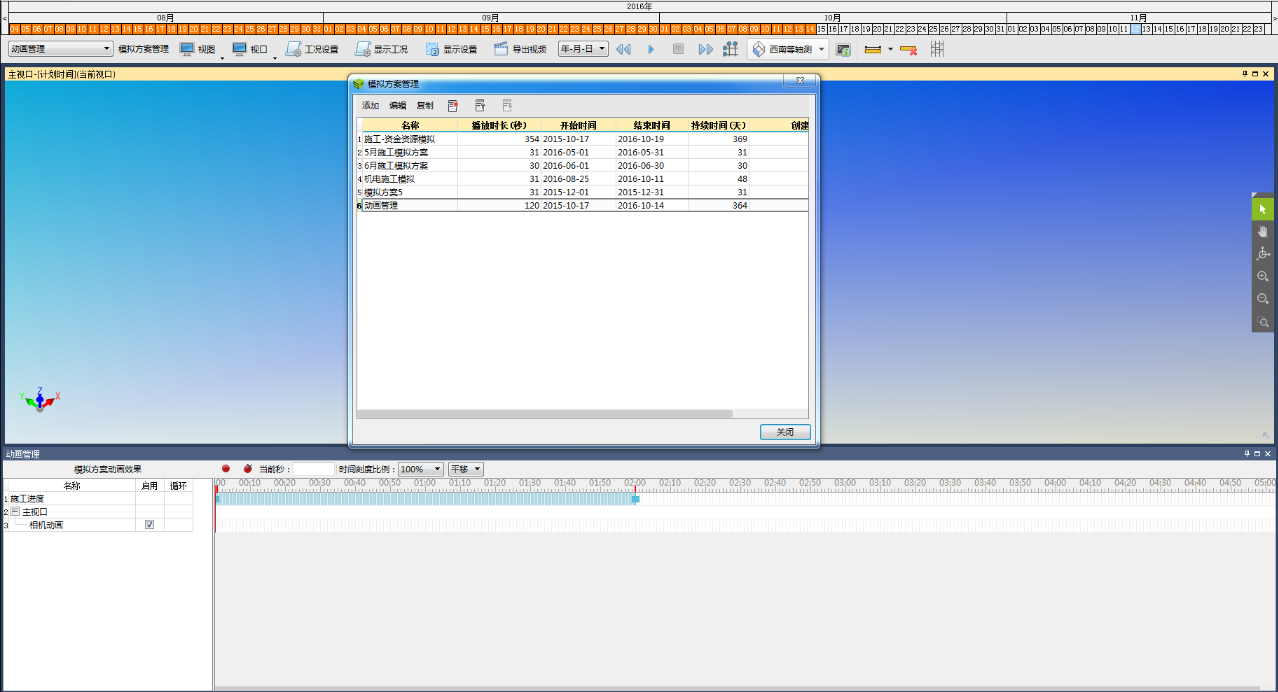Select the pan hand tool in viewport
The image size is (1278, 692).
click(1263, 231)
